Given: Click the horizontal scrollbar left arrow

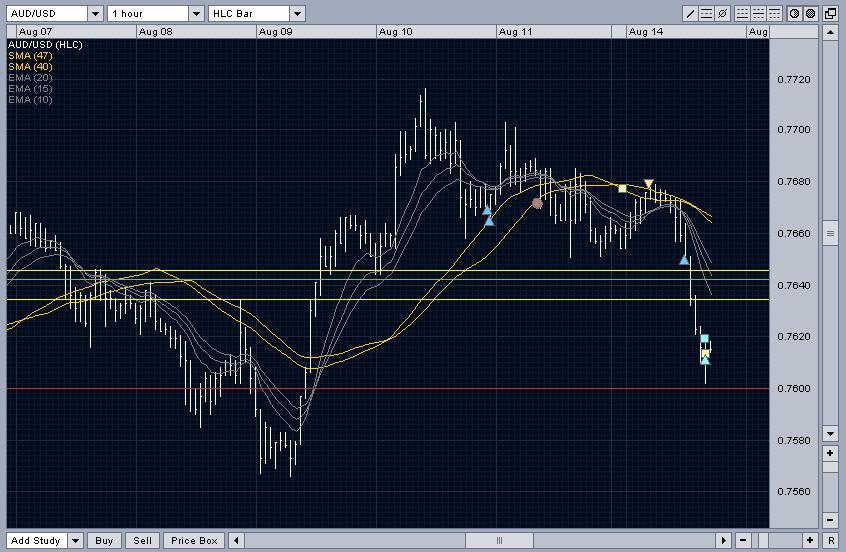Looking at the screenshot, I should (x=236, y=540).
